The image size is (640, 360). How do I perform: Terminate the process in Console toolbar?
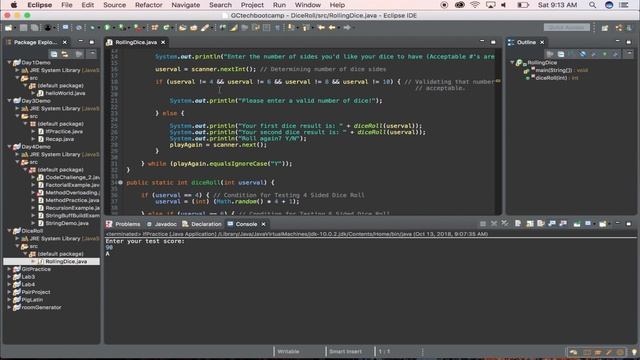pos(483,224)
